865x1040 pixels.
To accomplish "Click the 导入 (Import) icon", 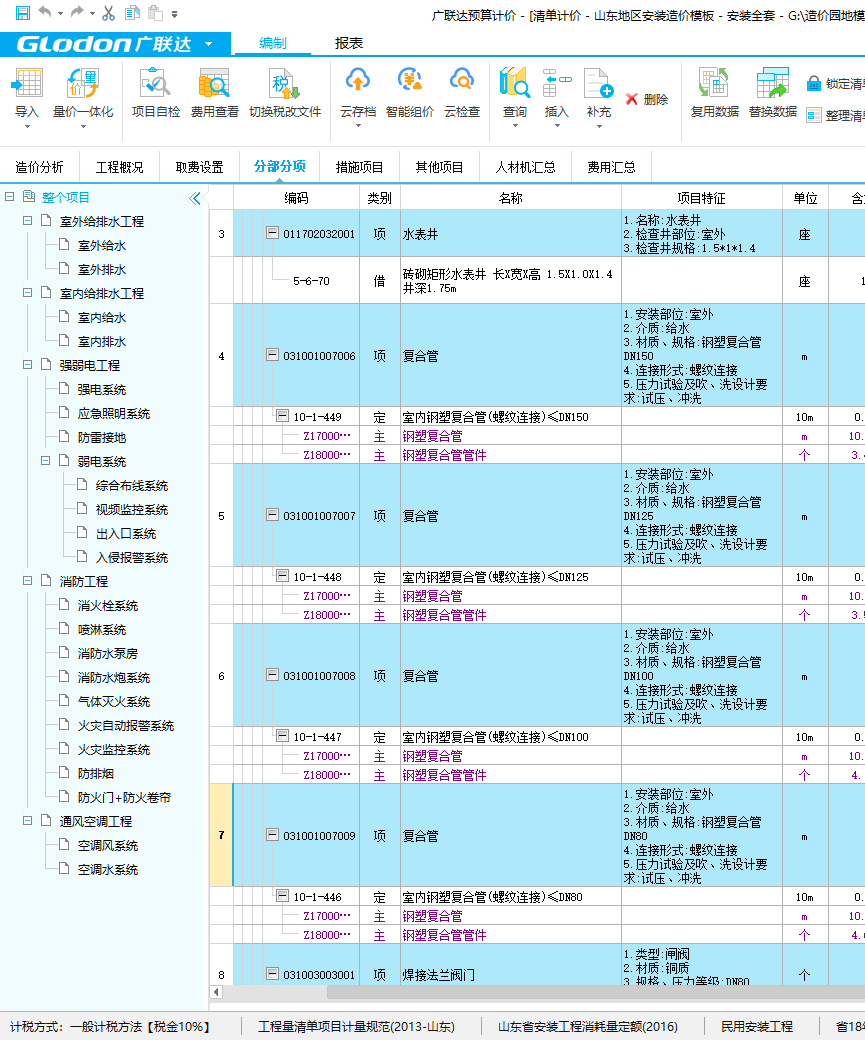I will [26, 97].
